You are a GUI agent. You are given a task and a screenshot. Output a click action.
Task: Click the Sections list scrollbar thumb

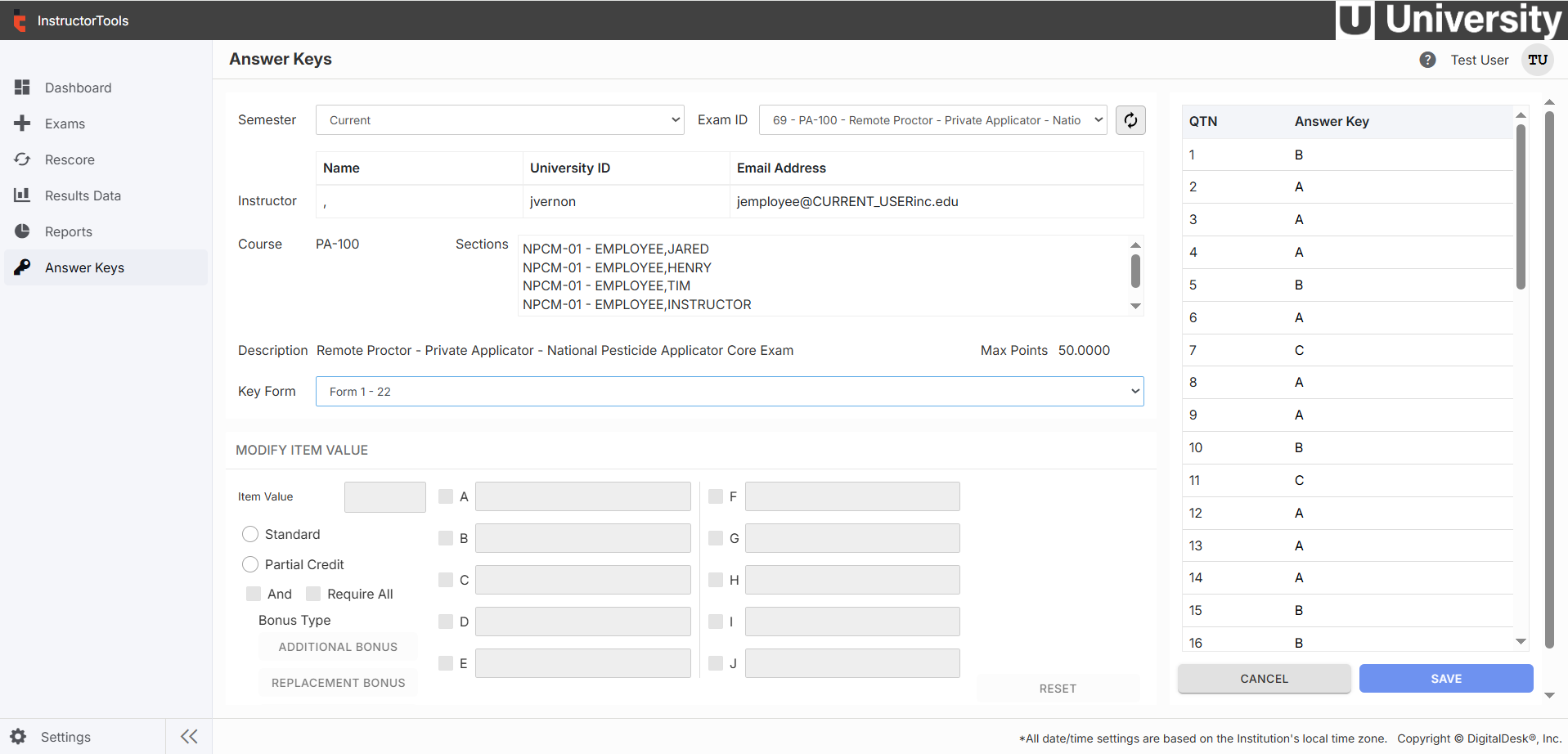point(1135,272)
